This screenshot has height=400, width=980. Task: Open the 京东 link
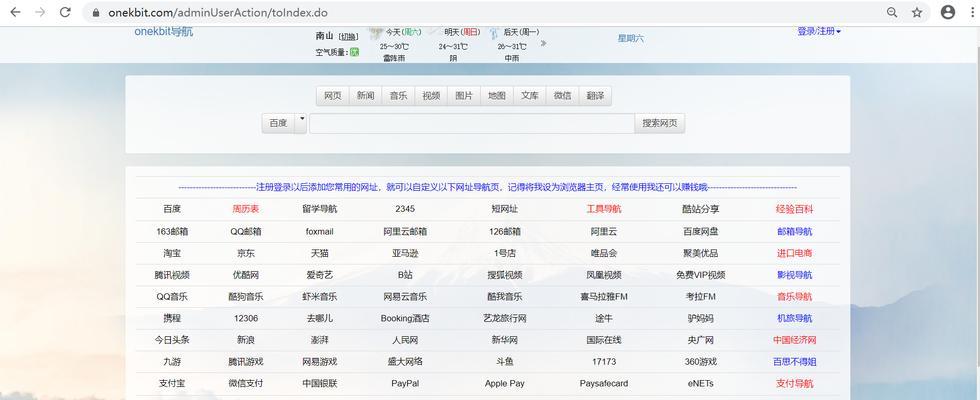click(x=246, y=253)
